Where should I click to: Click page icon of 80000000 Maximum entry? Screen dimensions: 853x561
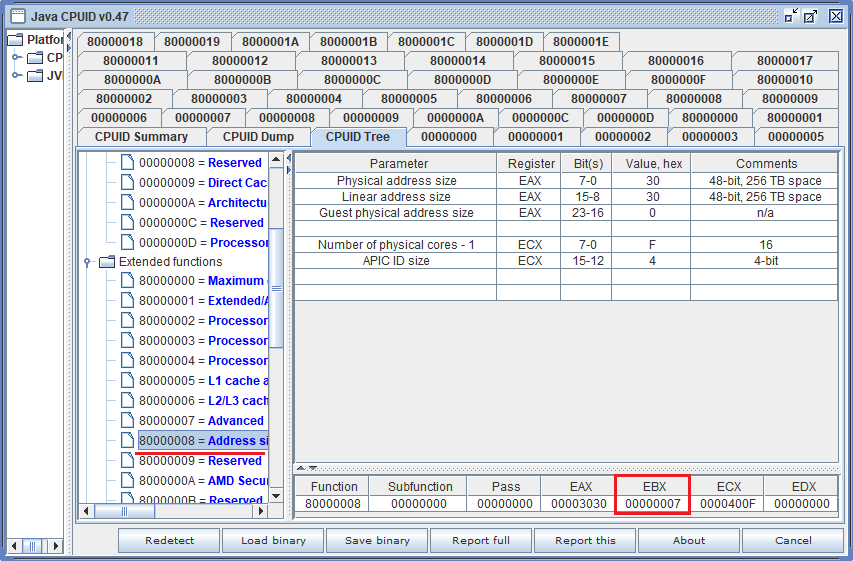(127, 281)
